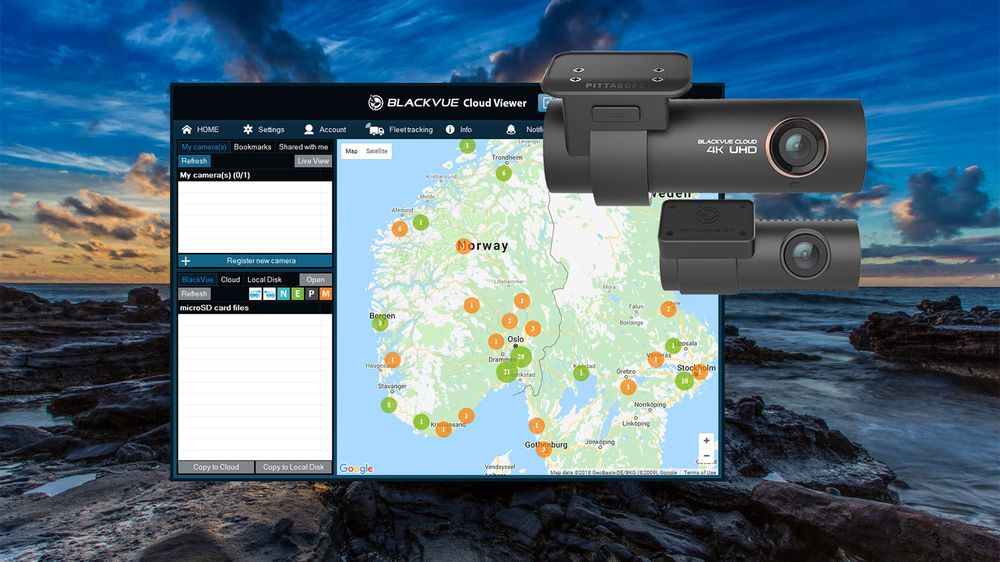Switch the map to Map view

tap(351, 151)
